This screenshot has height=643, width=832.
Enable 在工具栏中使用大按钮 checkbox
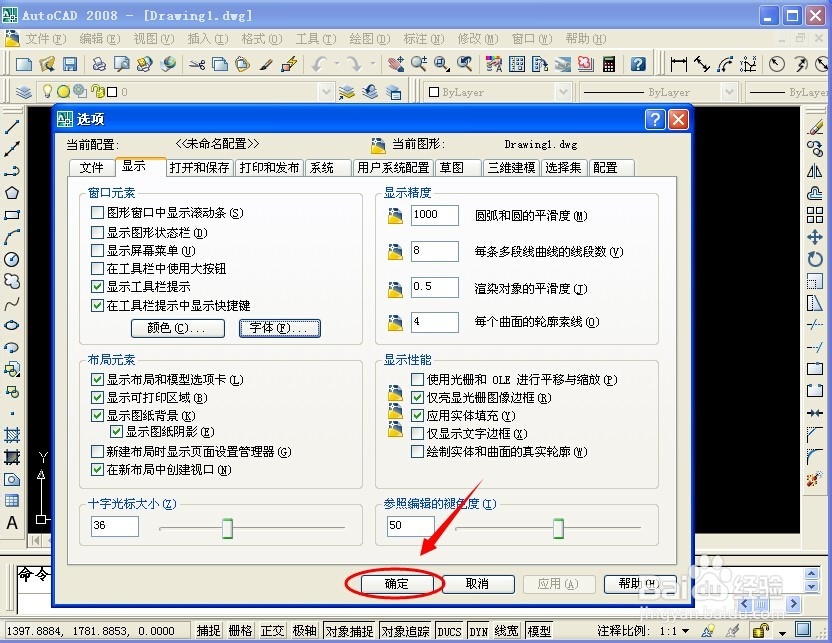click(x=97, y=268)
